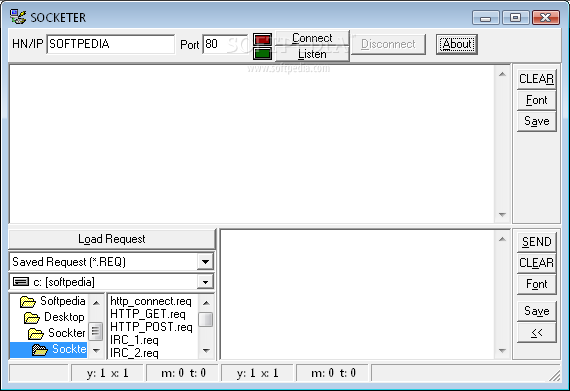Image resolution: width=570 pixels, height=391 pixels.
Task: Click the red connection status indicator
Action: point(262,39)
